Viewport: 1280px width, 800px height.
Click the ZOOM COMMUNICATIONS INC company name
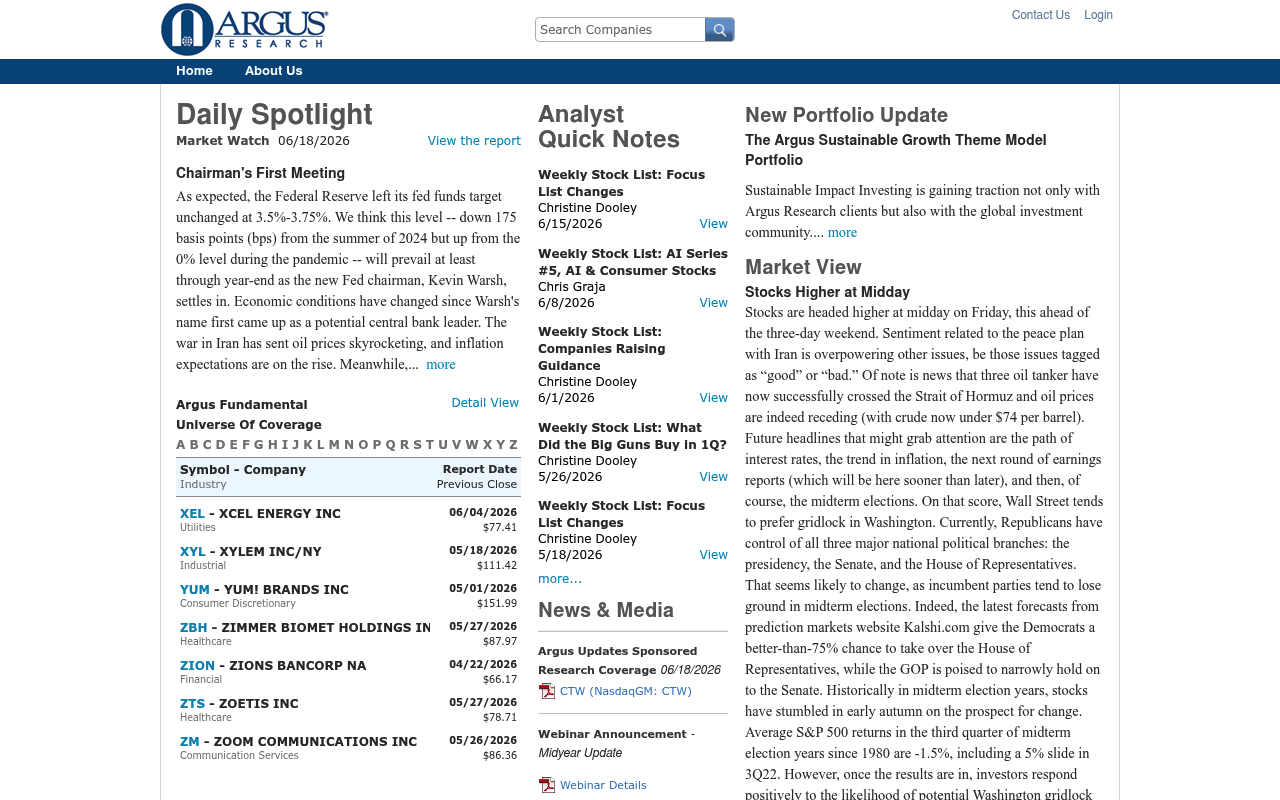point(315,742)
